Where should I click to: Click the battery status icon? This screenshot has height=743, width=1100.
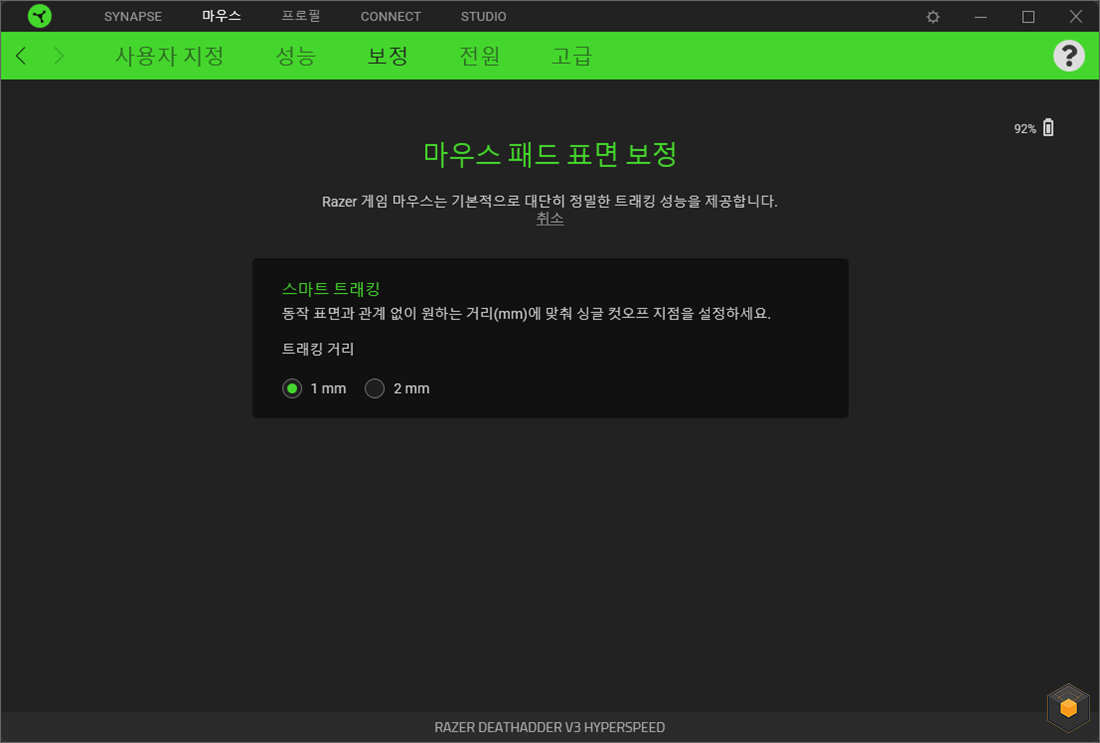[1048, 128]
